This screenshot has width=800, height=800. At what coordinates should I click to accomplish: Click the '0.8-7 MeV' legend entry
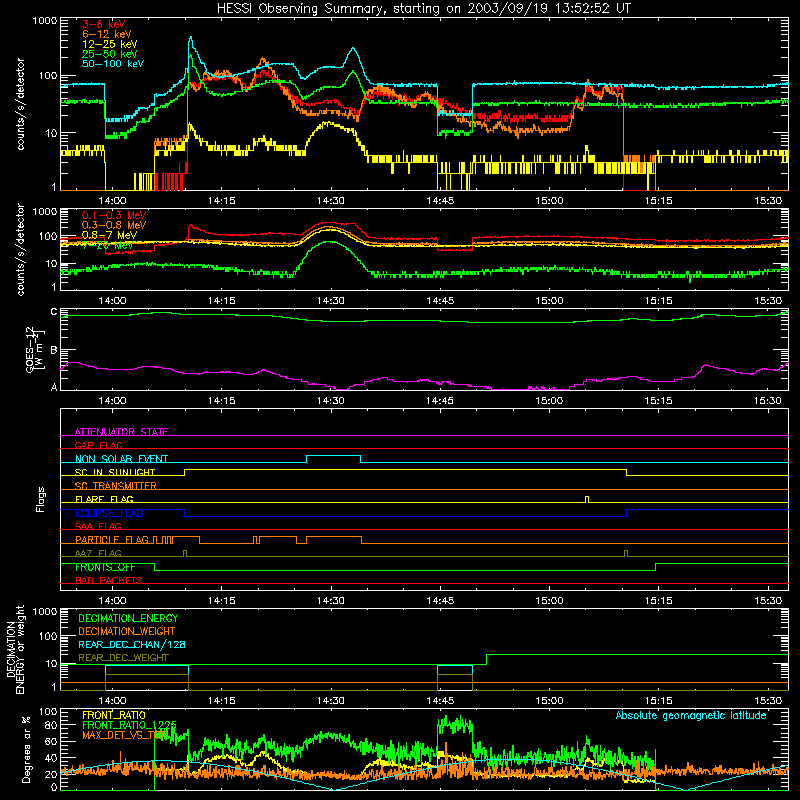[110, 235]
